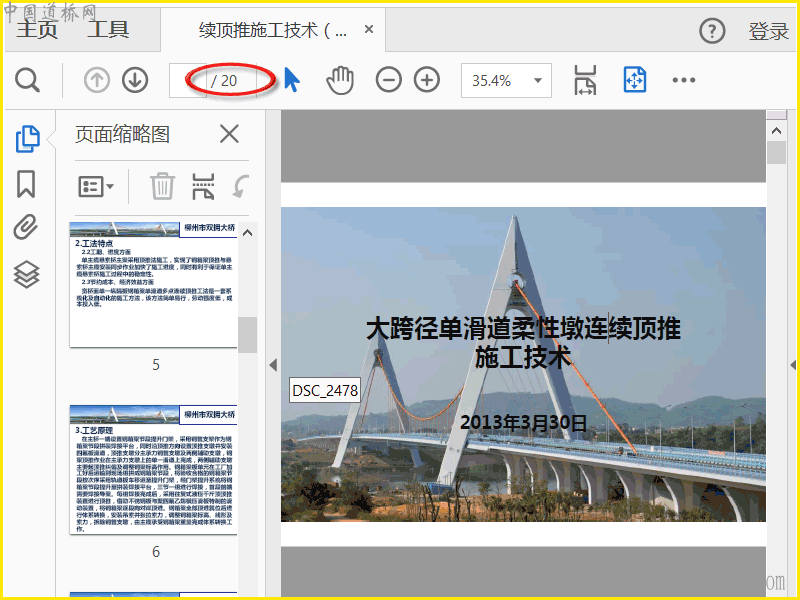
Task: Activate the selection arrow tool
Action: [292, 80]
